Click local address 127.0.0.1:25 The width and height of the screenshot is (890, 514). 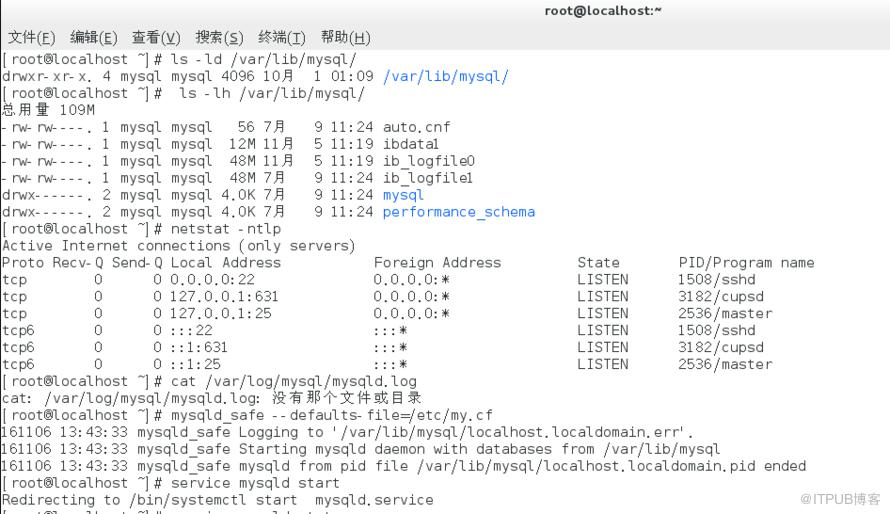tap(221, 314)
